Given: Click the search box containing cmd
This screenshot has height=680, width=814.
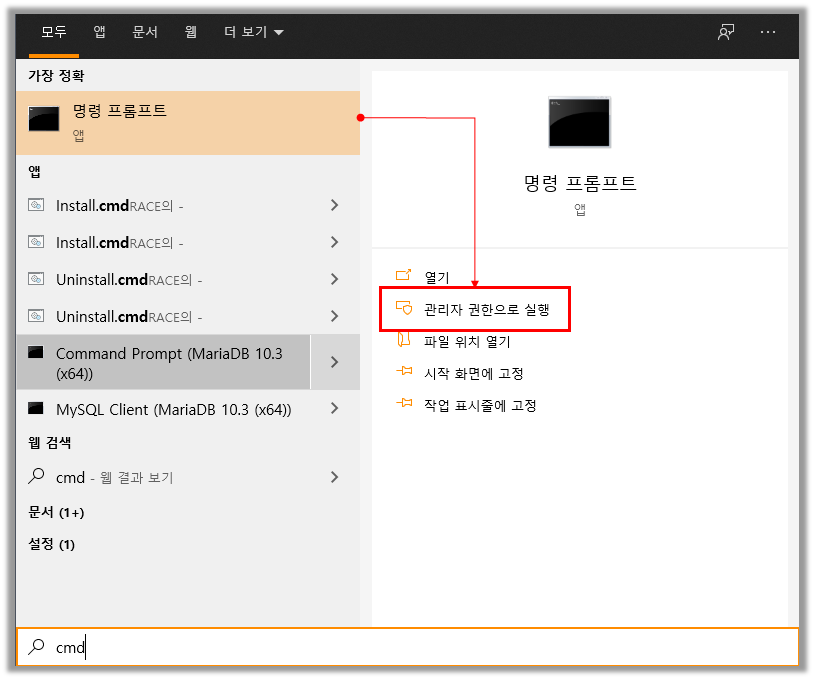Looking at the screenshot, I should coord(408,647).
